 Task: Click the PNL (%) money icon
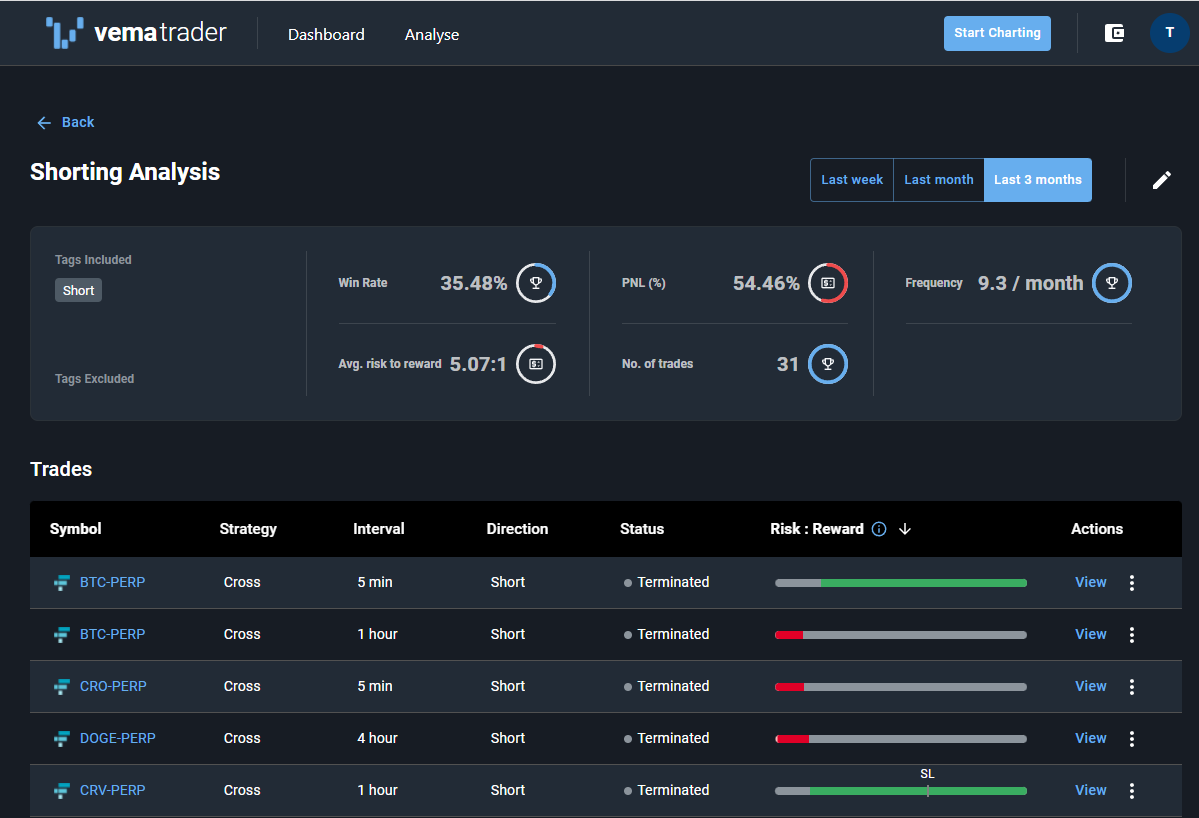coord(828,283)
